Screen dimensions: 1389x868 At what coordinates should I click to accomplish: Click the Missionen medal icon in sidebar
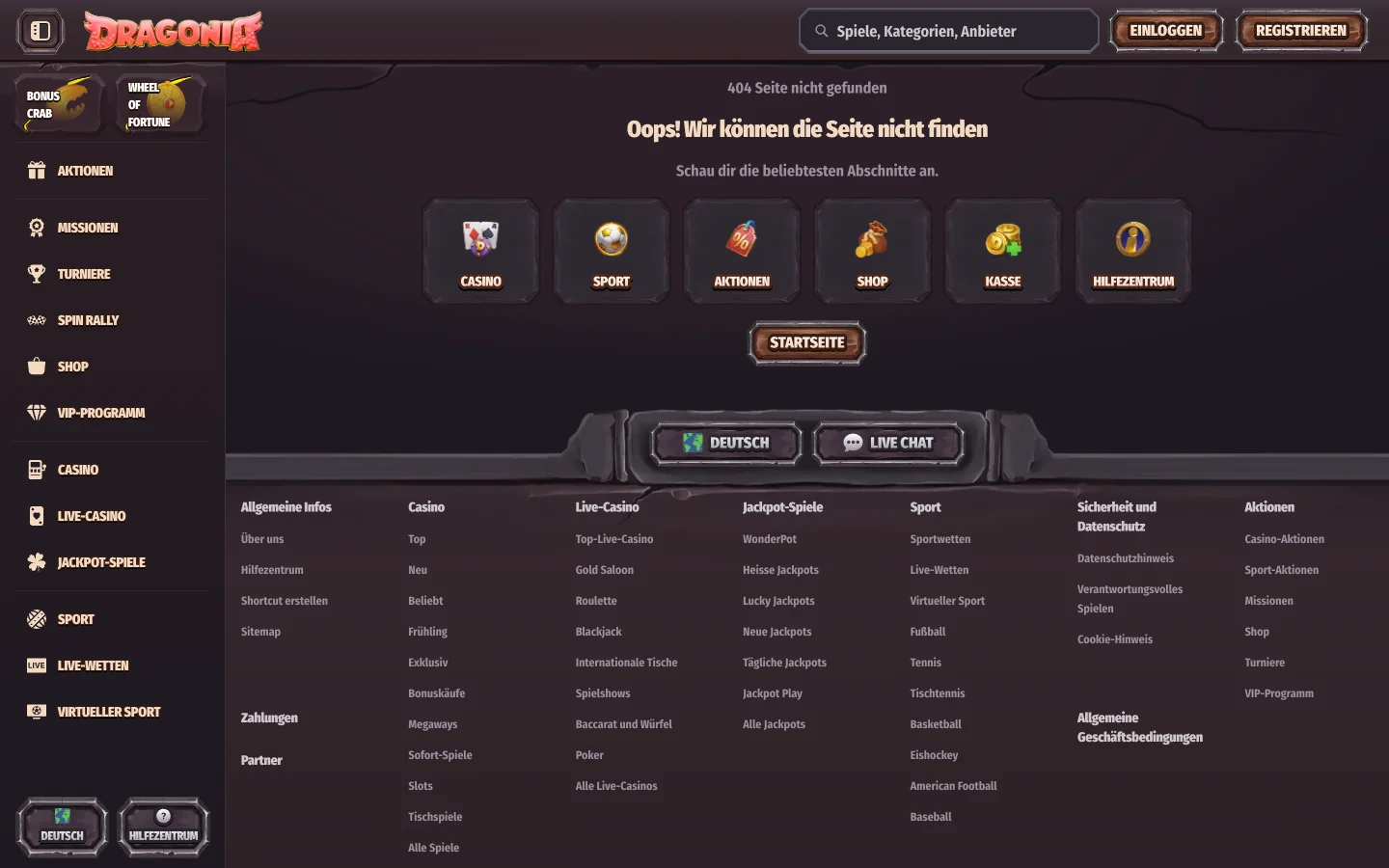37,228
